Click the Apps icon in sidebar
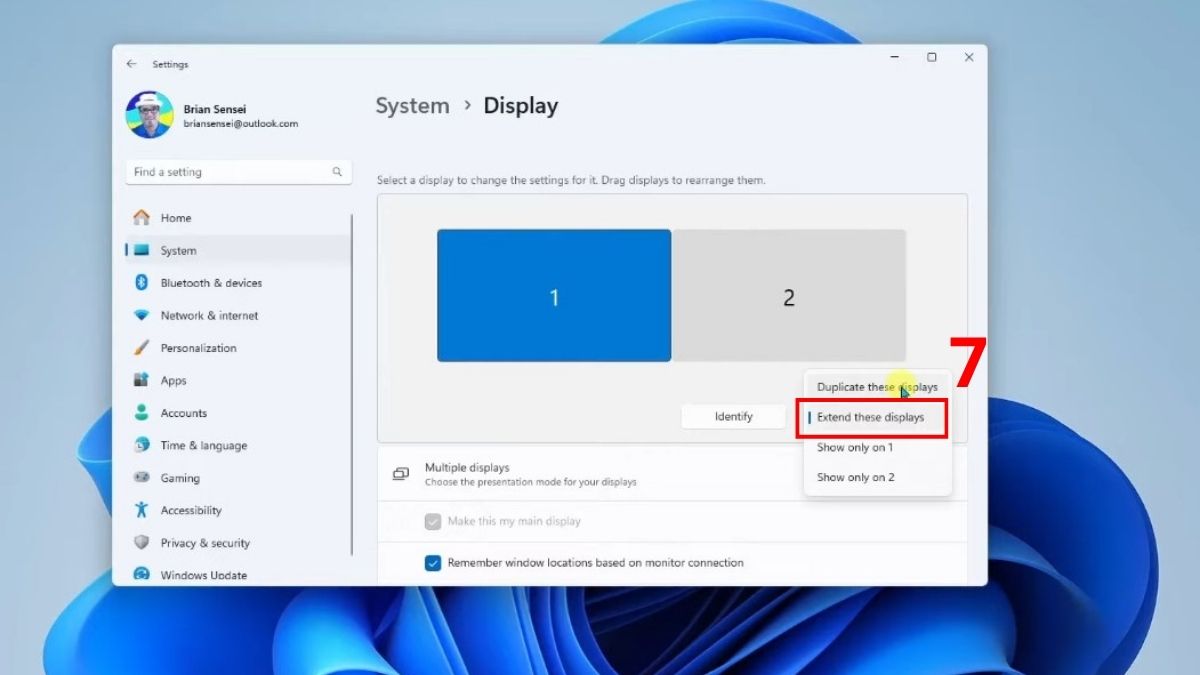1200x675 pixels. (141, 380)
